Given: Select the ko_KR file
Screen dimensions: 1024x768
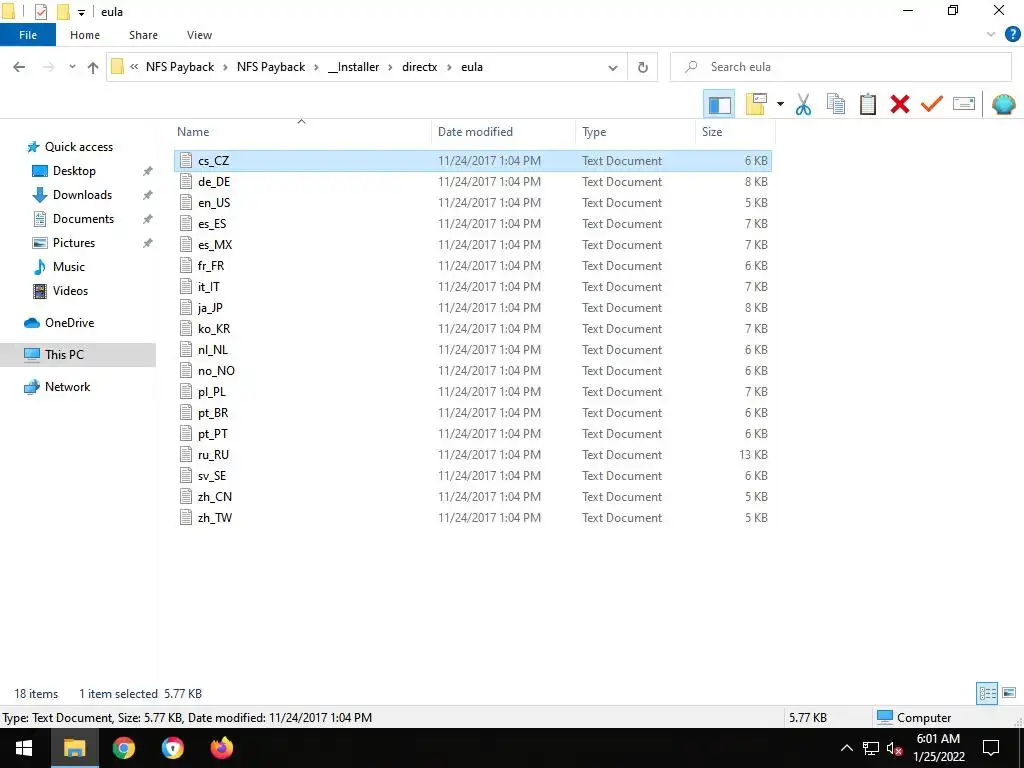Looking at the screenshot, I should click(473, 328).
